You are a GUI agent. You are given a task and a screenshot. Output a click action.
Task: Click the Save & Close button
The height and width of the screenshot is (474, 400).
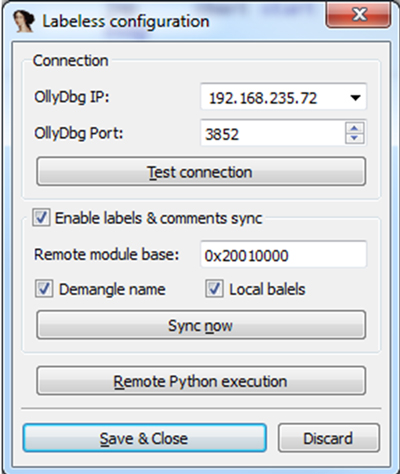coord(145,438)
